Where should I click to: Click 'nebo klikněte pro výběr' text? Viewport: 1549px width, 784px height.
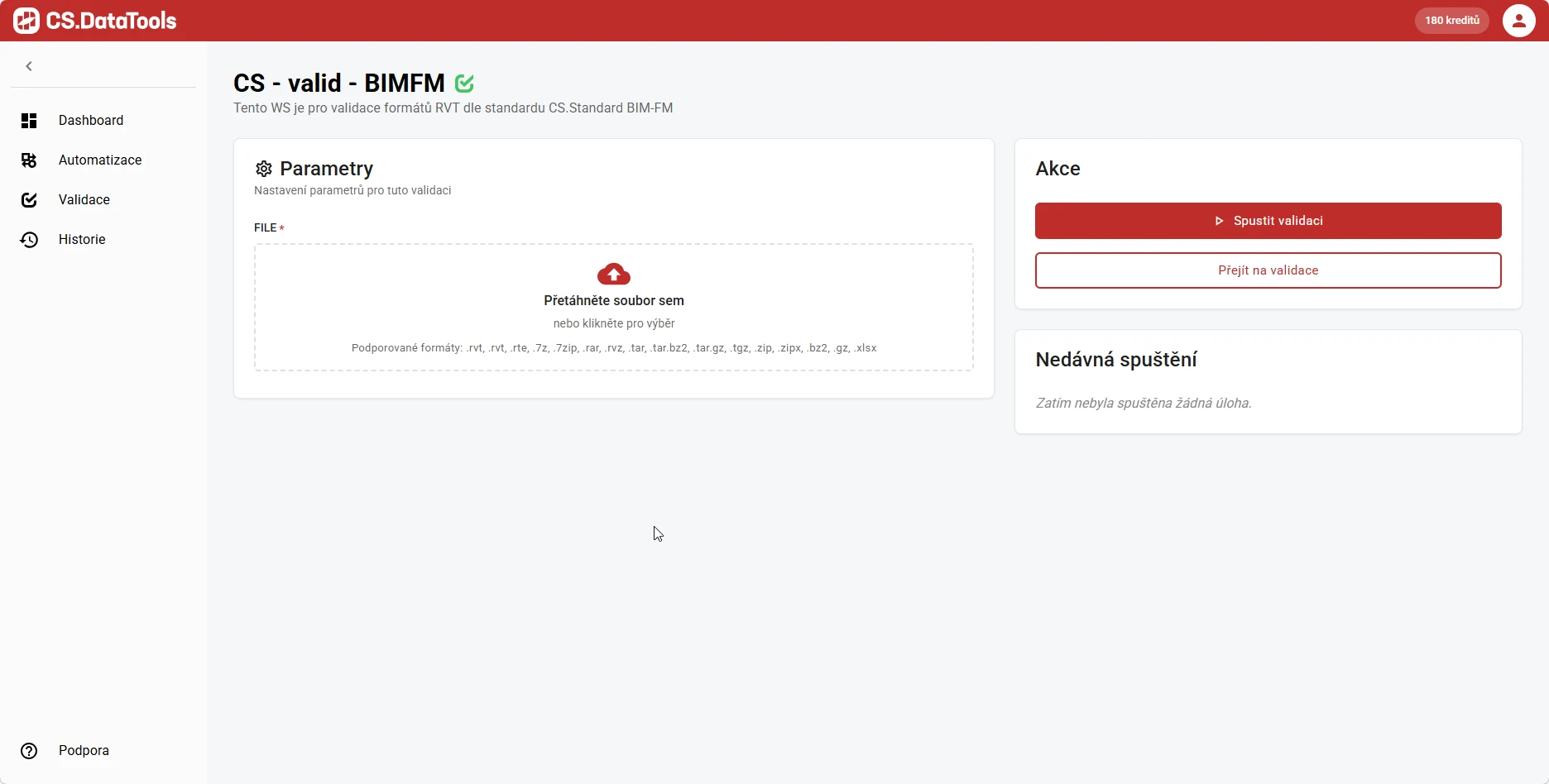click(614, 323)
